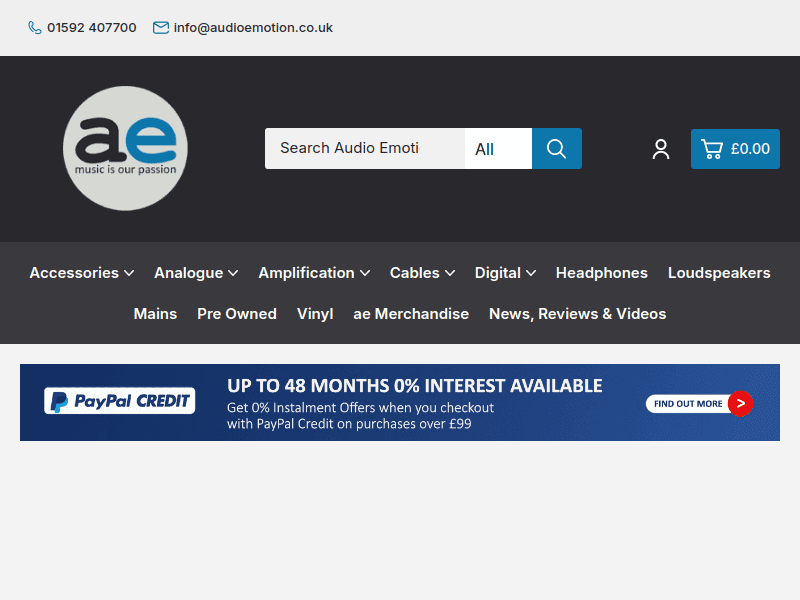Expand the Accessories menu
The width and height of the screenshot is (800, 600).
point(81,273)
